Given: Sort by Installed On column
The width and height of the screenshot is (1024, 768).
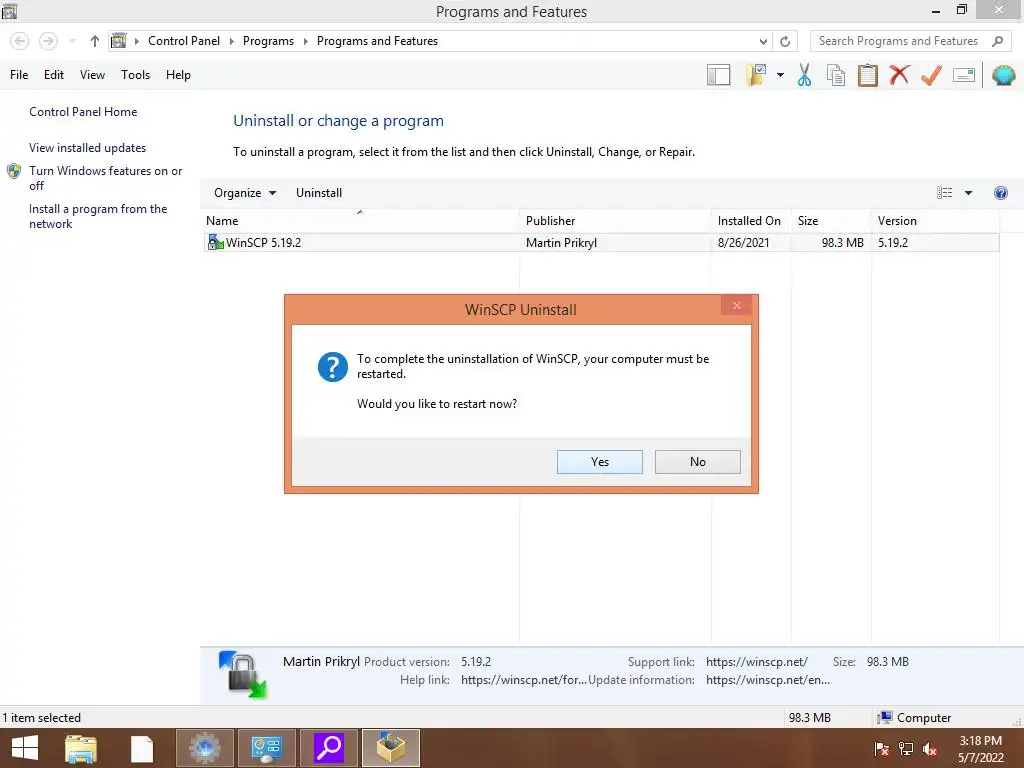Looking at the screenshot, I should (751, 221).
